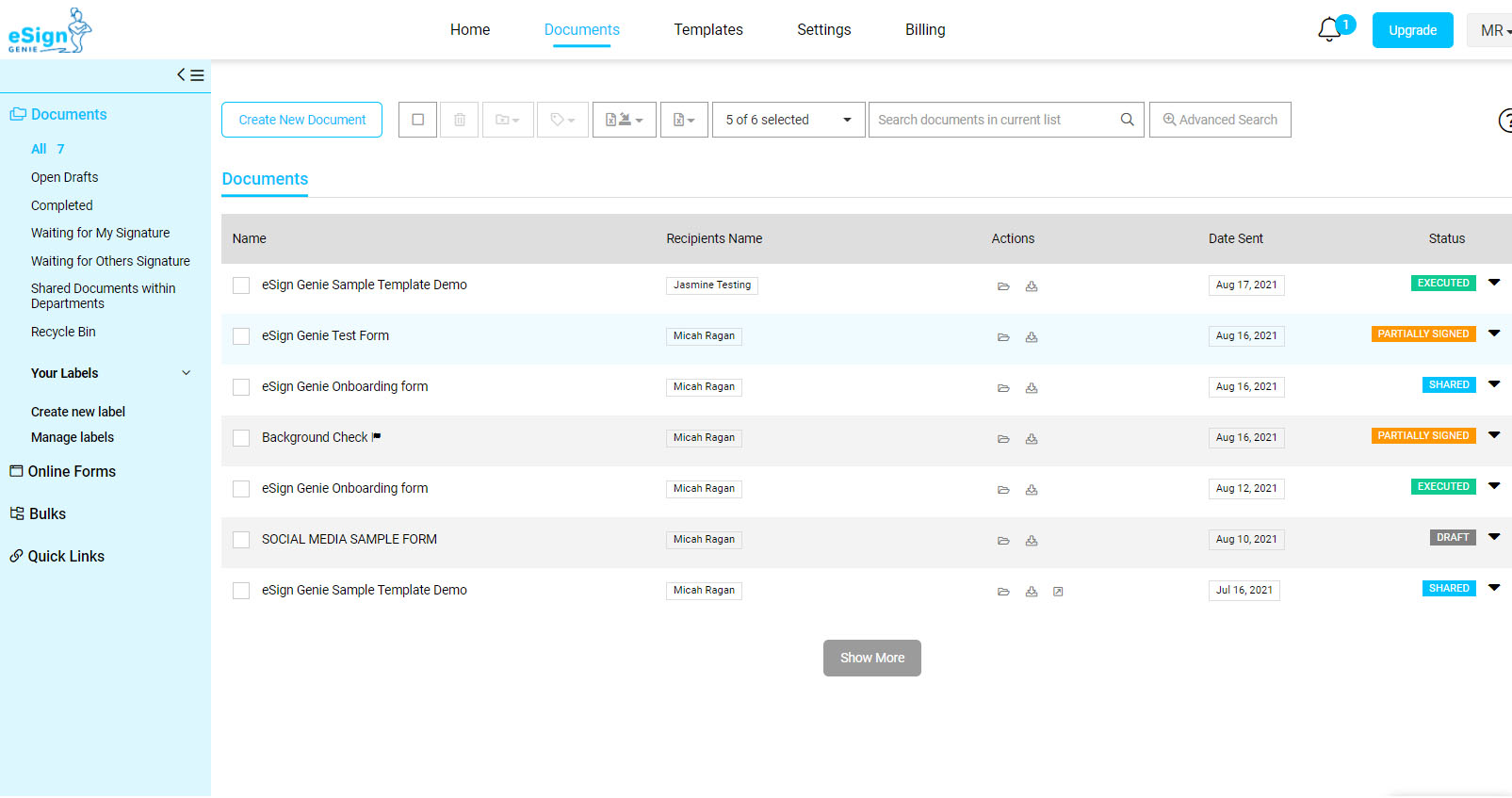Download the Onboarding form sent Aug 12, 2021
Viewport: 1512px width, 798px height.
pyautogui.click(x=1032, y=490)
